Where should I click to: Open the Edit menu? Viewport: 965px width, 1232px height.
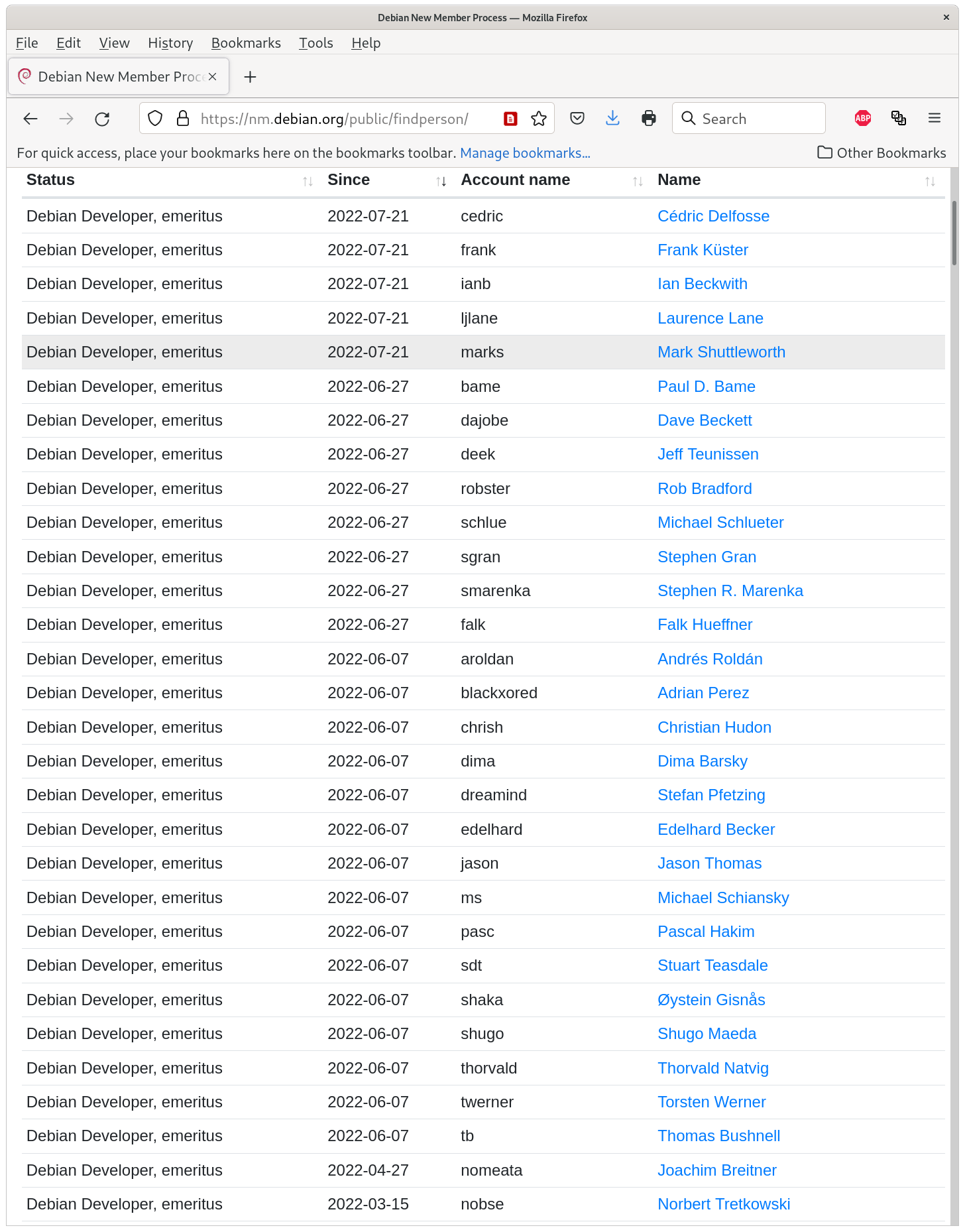[x=68, y=43]
